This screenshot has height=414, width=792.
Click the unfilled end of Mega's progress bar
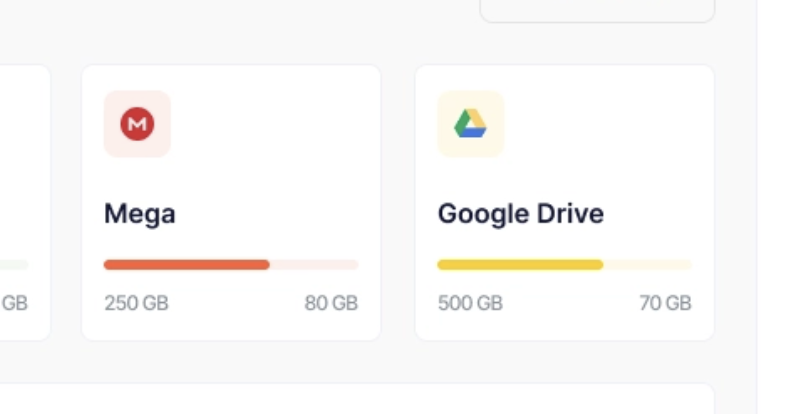point(314,265)
